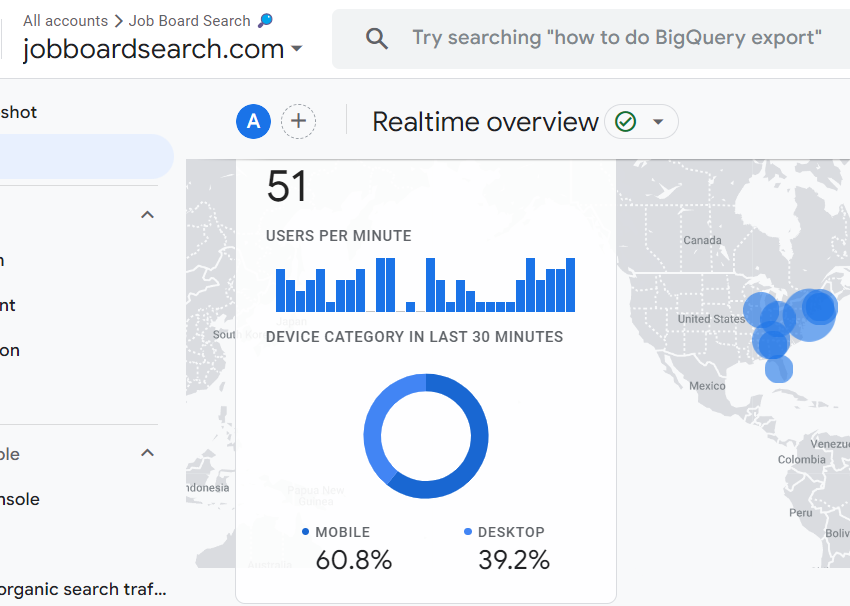850x606 pixels.
Task: Click the MOBILE legend label
Action: tap(343, 532)
